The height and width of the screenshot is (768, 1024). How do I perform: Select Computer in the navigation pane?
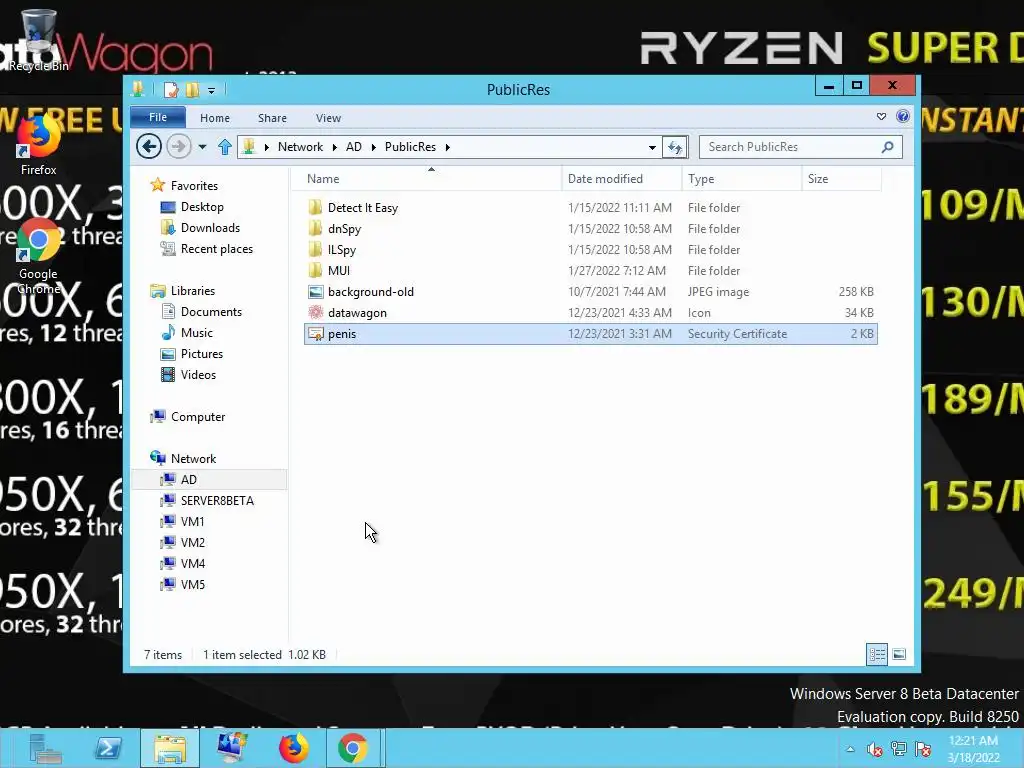pos(198,417)
